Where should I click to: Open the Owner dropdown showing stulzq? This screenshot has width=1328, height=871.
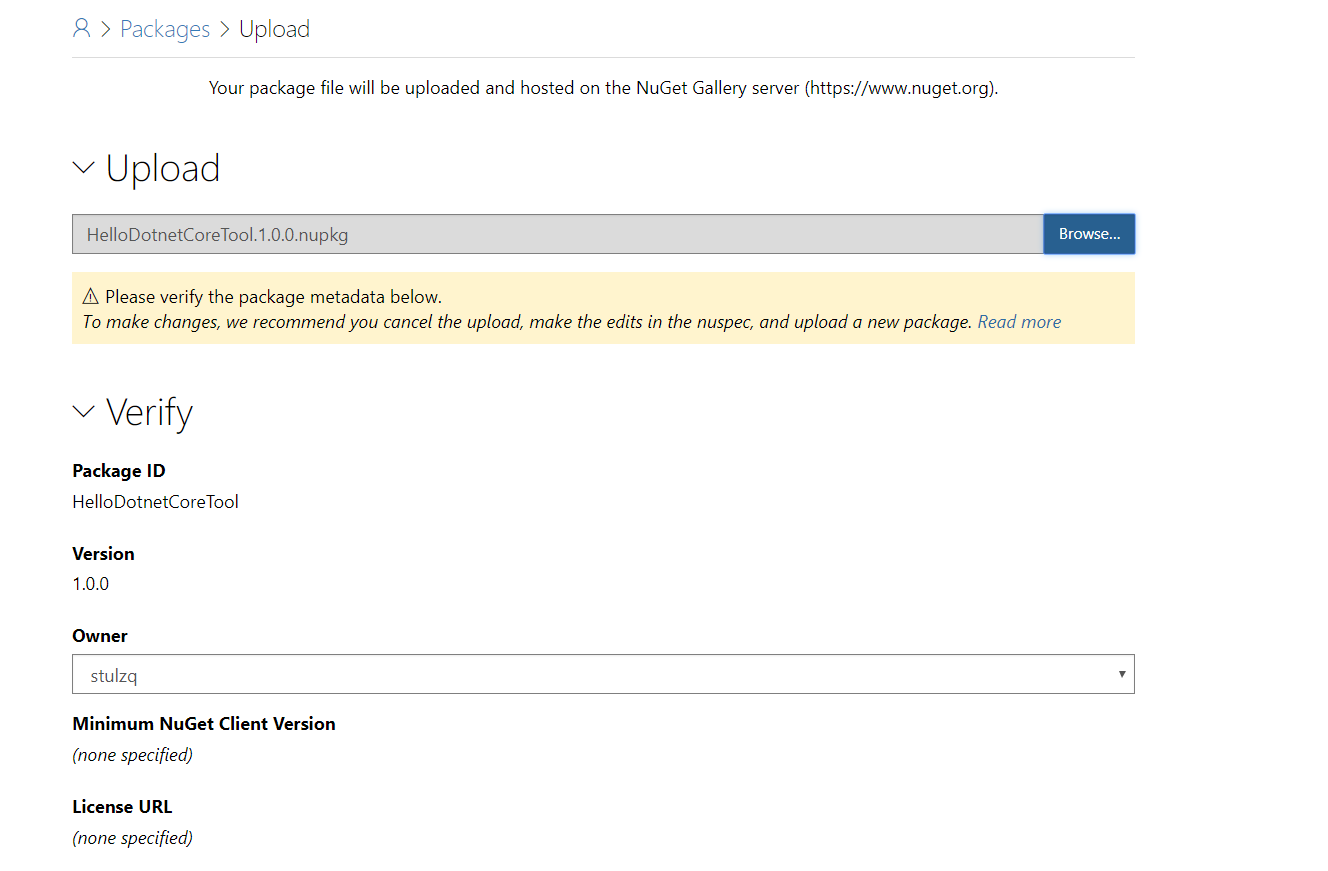[603, 675]
